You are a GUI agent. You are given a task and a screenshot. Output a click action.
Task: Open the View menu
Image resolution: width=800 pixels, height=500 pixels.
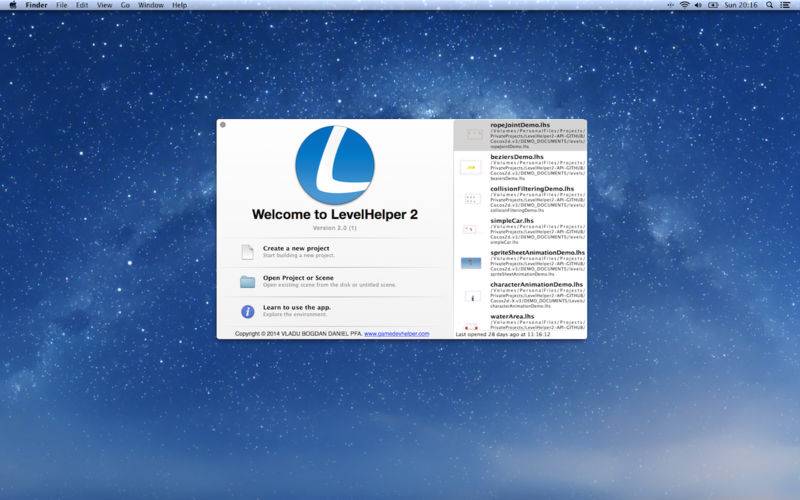click(105, 5)
